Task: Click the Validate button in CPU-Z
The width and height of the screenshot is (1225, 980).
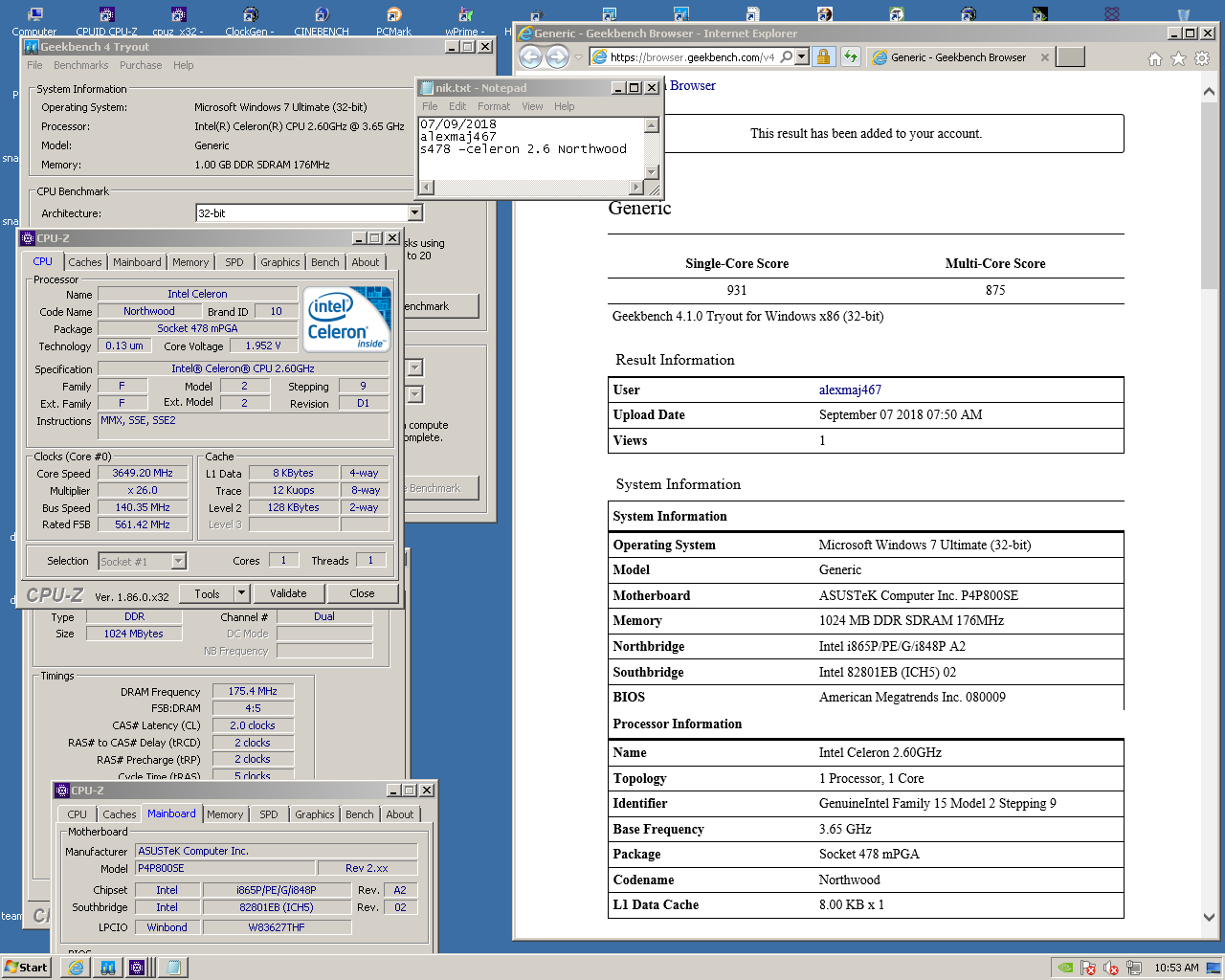Action: coord(288,593)
